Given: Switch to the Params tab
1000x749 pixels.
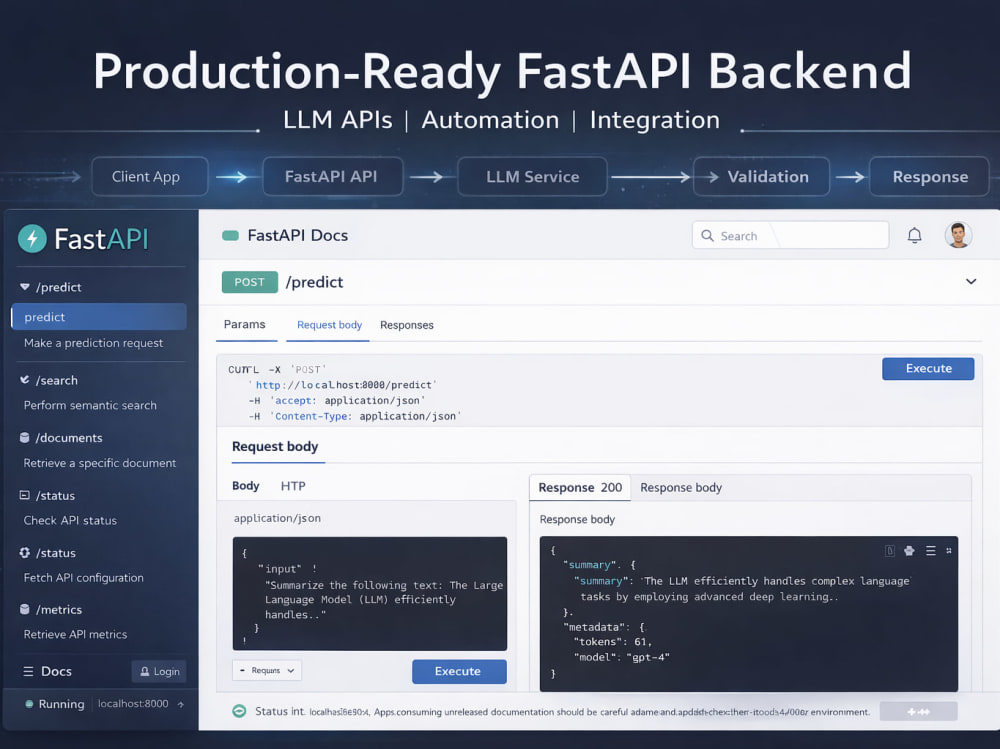Looking at the screenshot, I should click(244, 325).
